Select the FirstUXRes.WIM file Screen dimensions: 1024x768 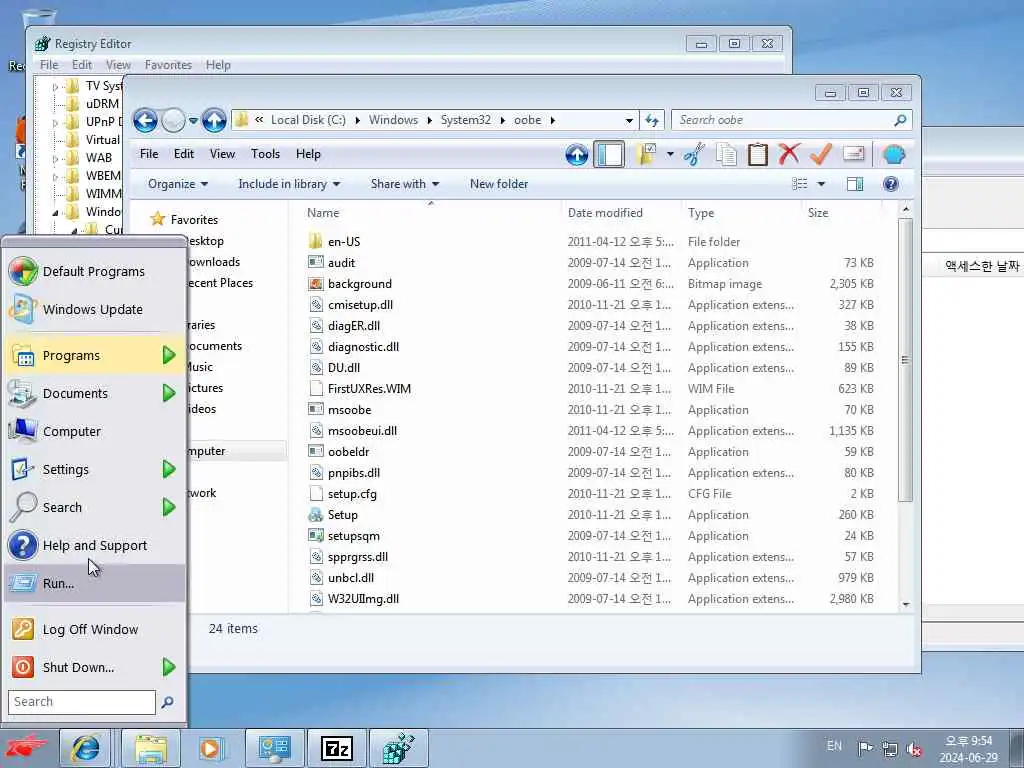tap(369, 389)
